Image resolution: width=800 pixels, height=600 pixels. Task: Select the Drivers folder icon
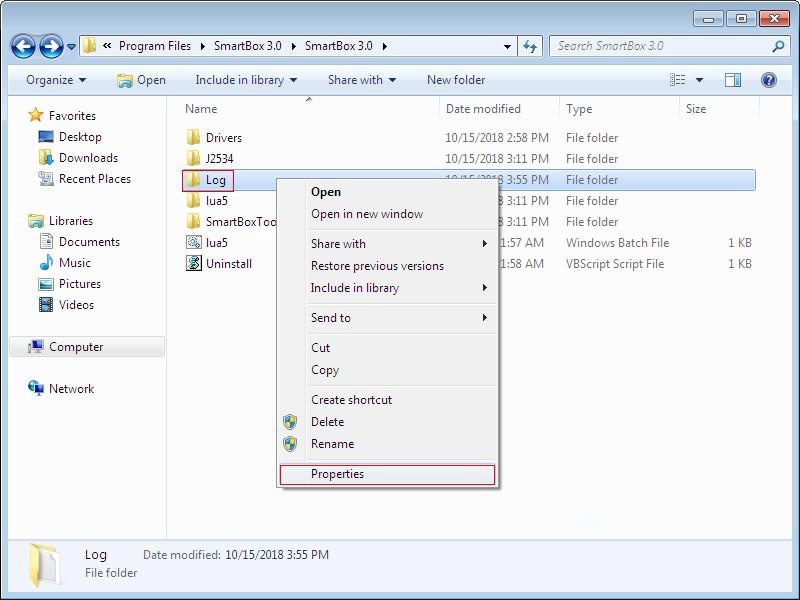click(x=193, y=137)
